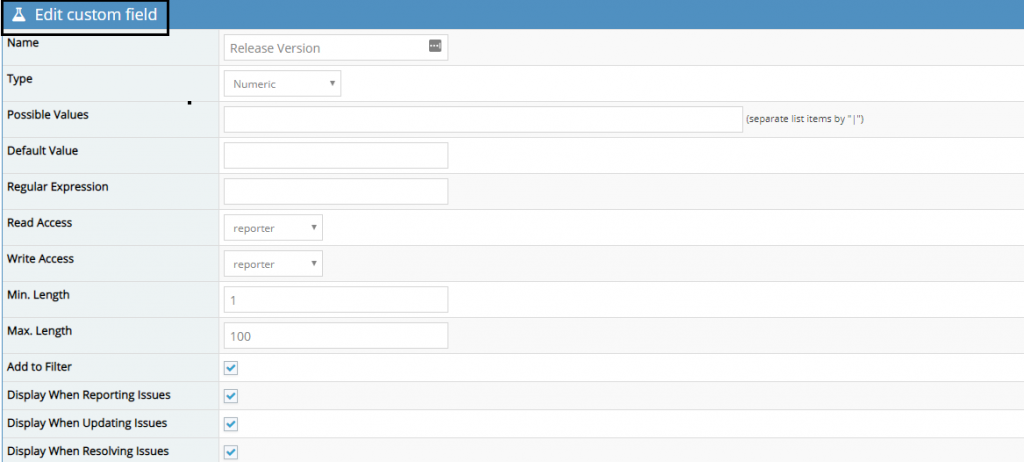Click into the Default Value input
The image size is (1024, 462).
click(336, 155)
